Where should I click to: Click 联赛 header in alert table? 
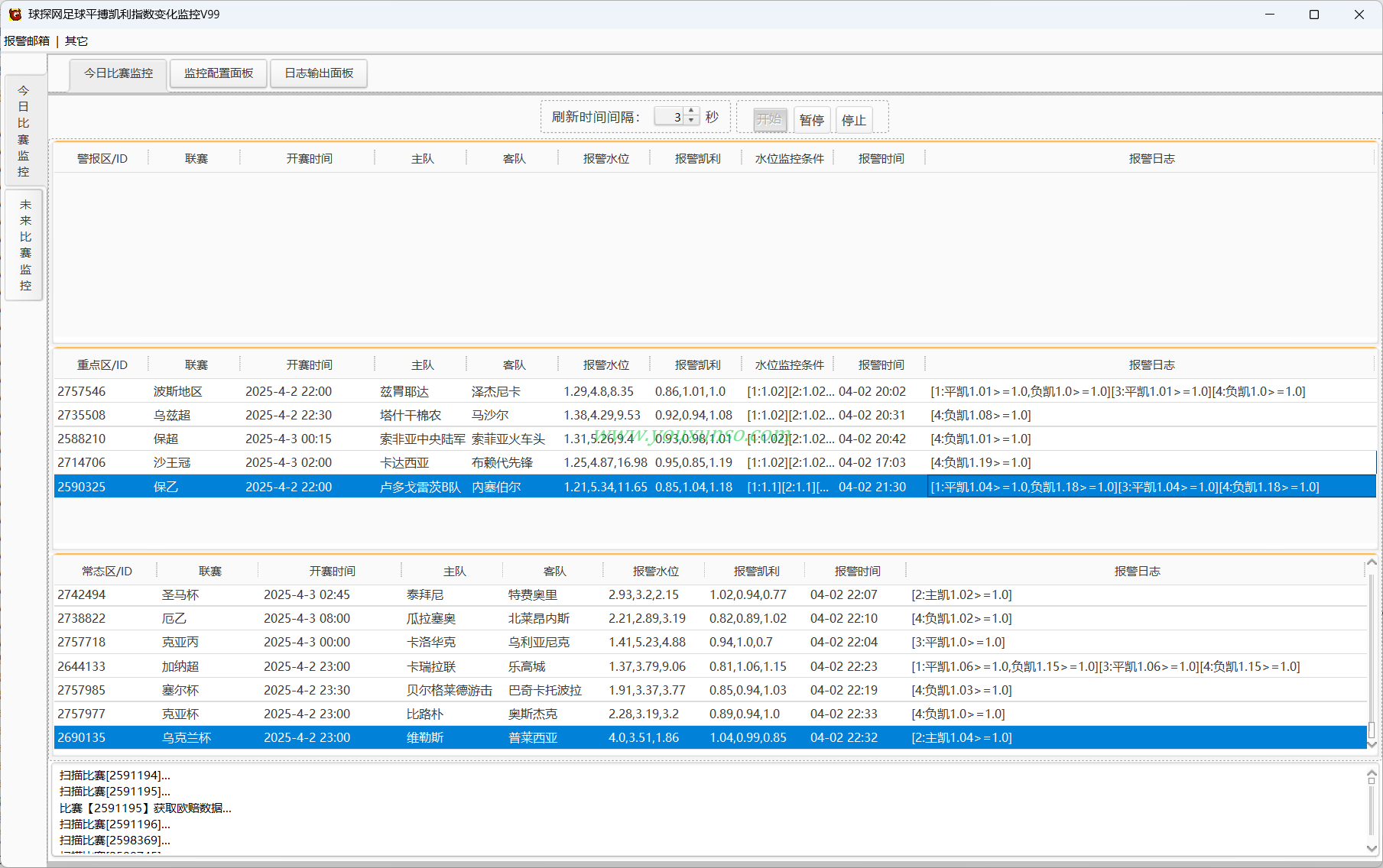tap(196, 159)
